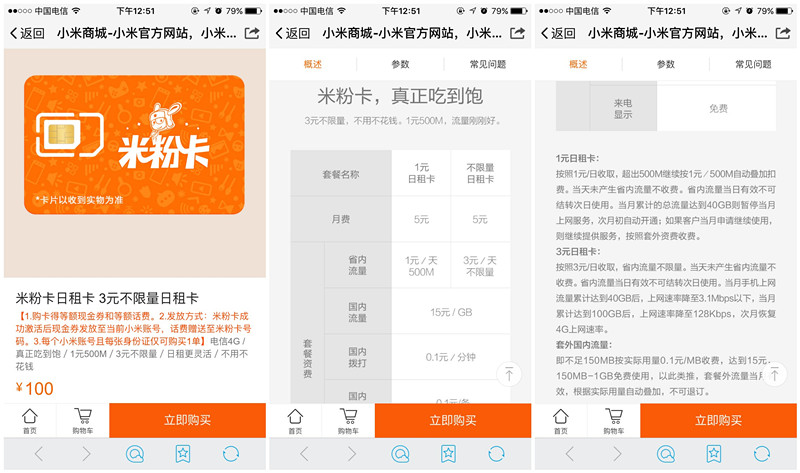
Task: Click the 套外国内流量: section heading
Action: (584, 345)
